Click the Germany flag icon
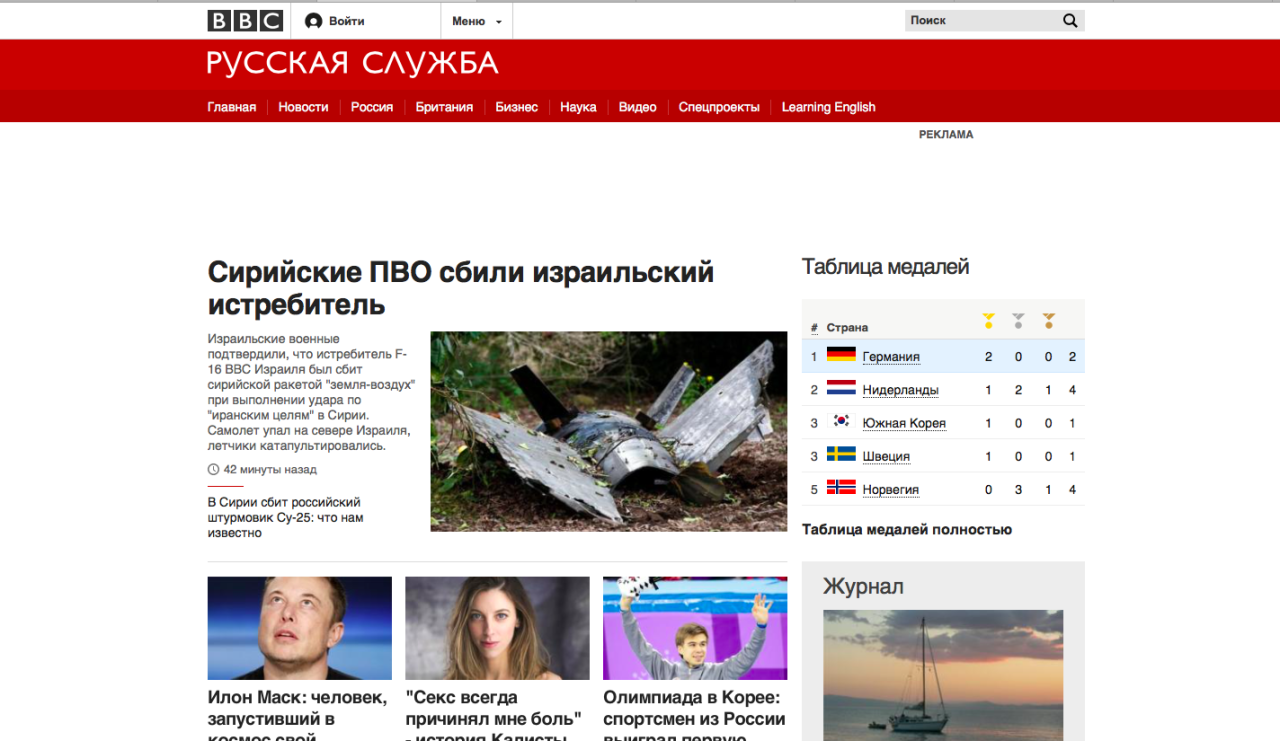1280x741 pixels. click(x=841, y=355)
